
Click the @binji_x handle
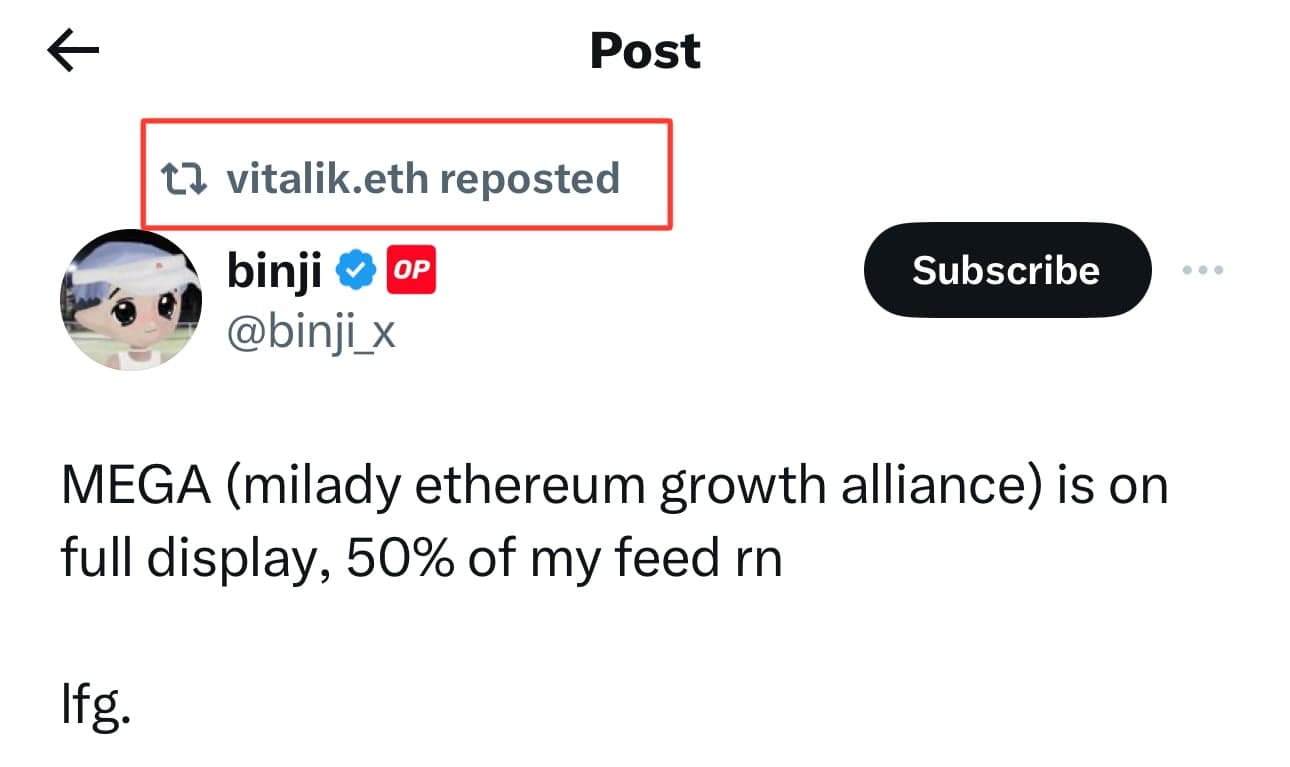coord(310,334)
